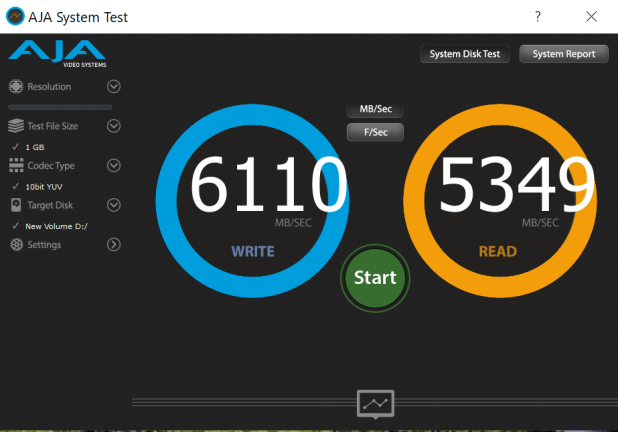Expand the Resolution dropdown arrow
Screen dimensions: 618x432
(x=114, y=86)
